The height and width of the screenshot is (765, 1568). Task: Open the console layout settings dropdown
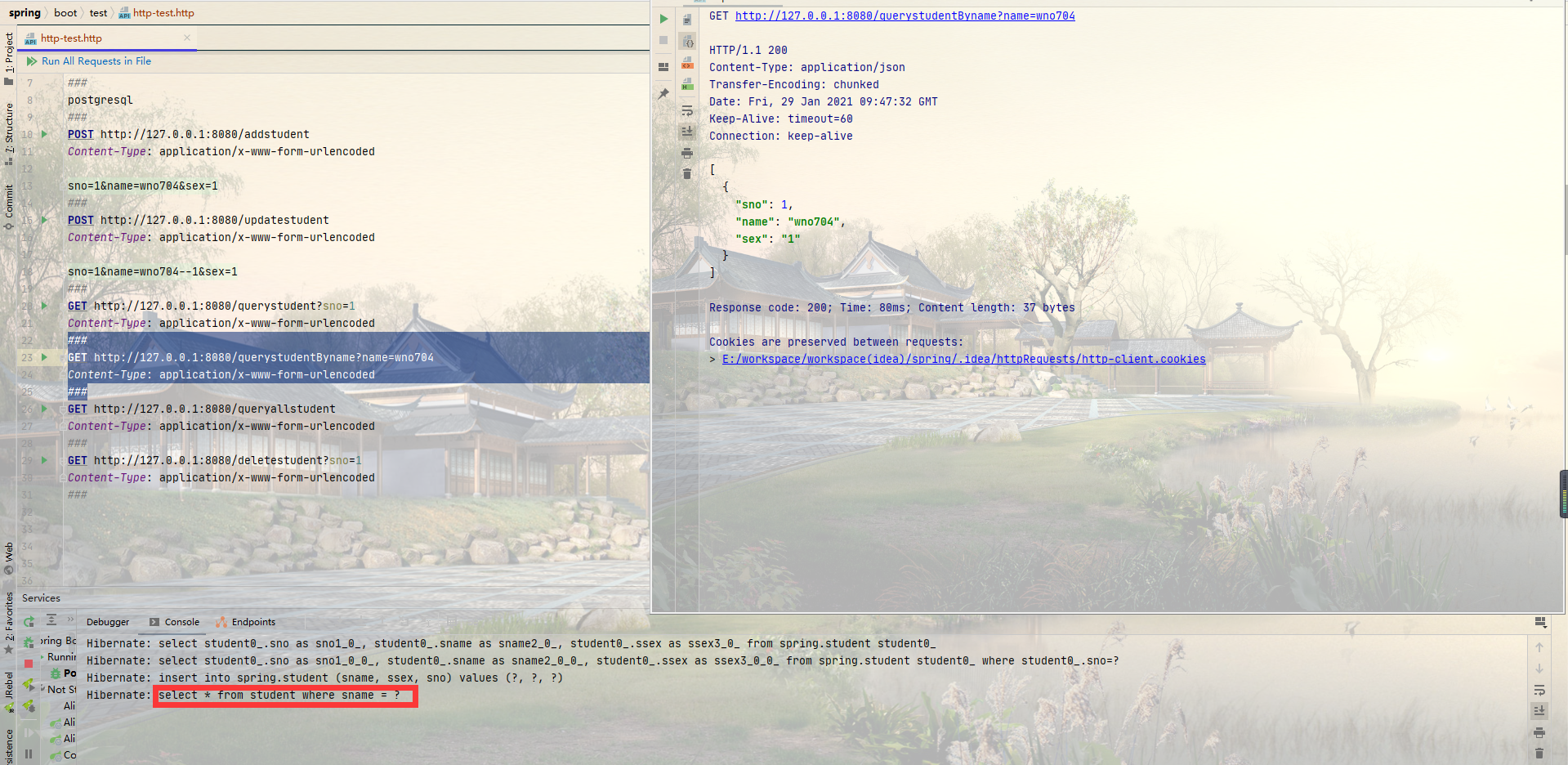1540,622
